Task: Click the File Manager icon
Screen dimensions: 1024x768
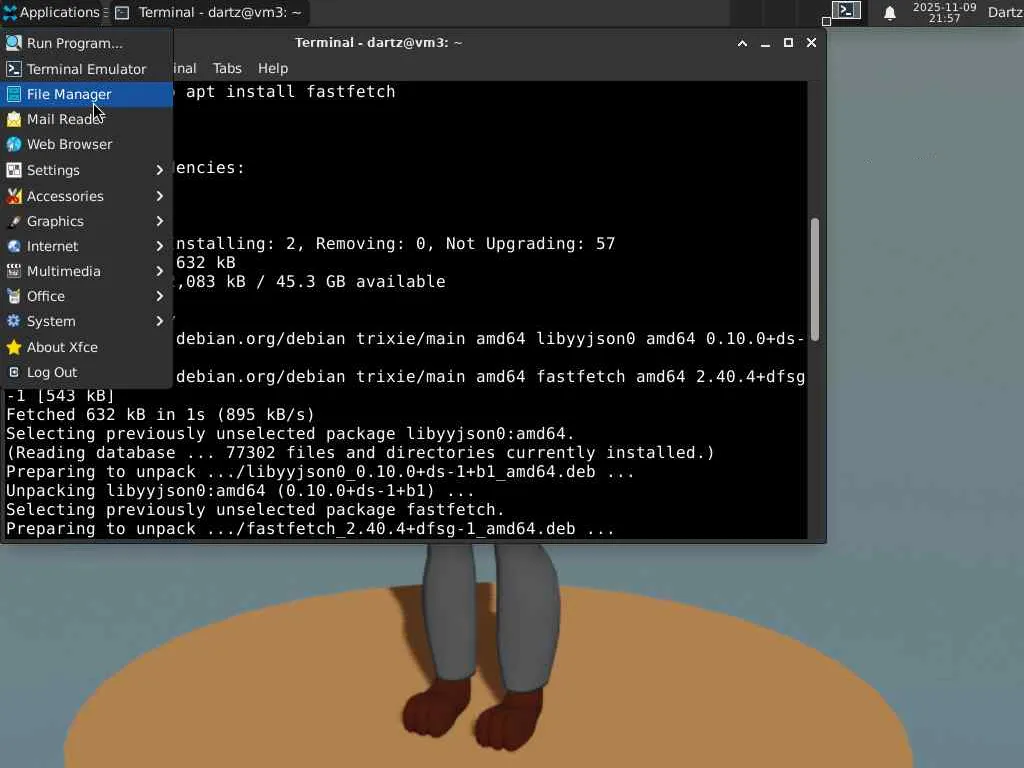Action: click(14, 94)
